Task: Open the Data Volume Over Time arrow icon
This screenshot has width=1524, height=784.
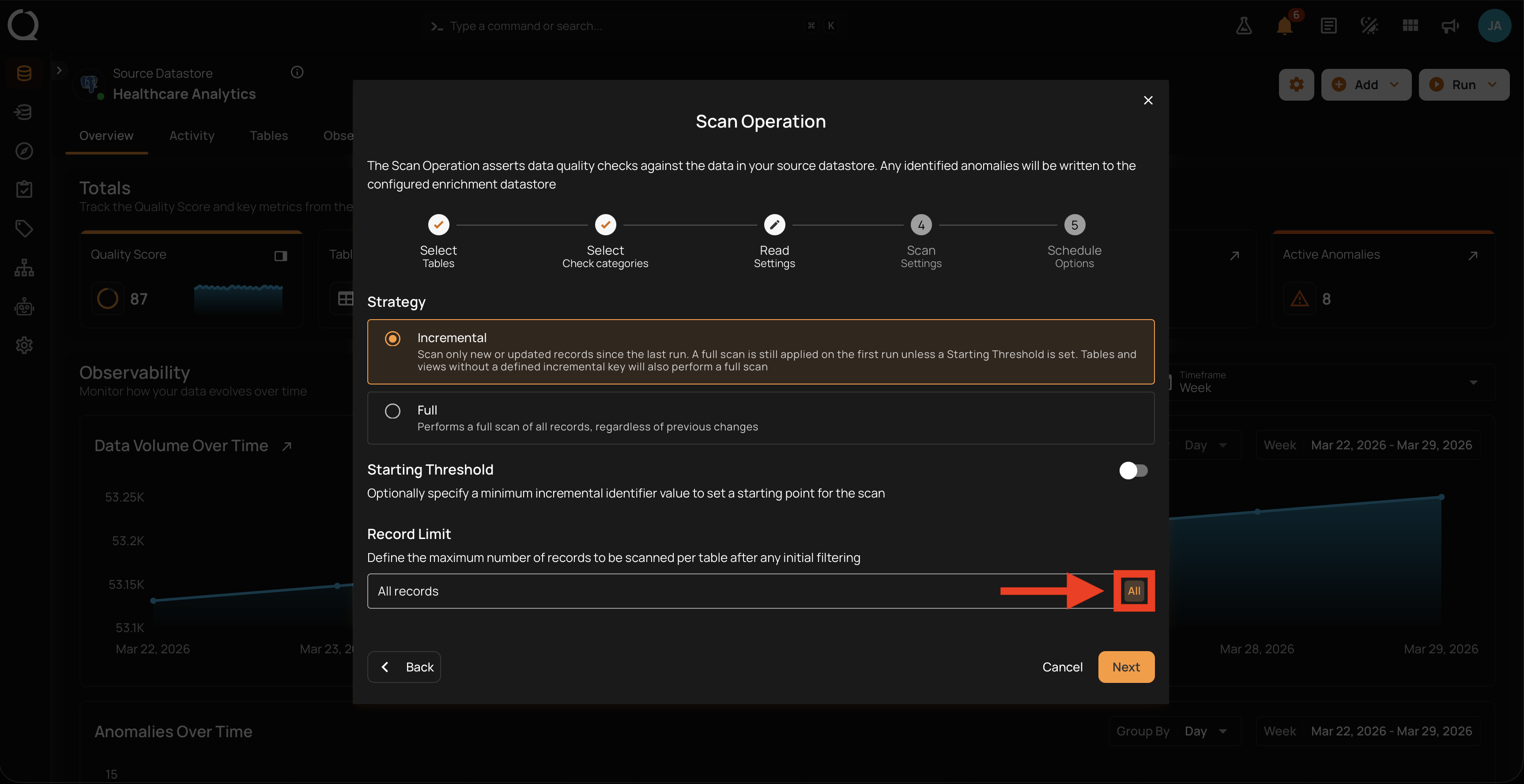Action: pyautogui.click(x=287, y=446)
